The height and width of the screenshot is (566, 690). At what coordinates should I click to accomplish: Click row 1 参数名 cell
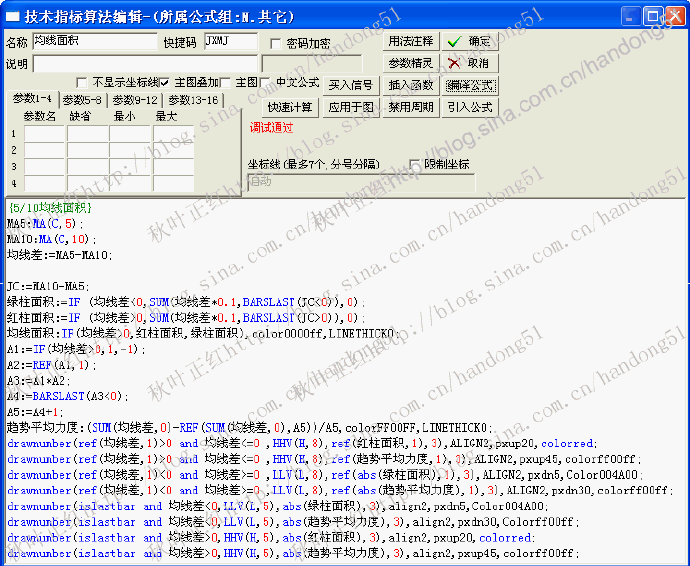tap(44, 134)
